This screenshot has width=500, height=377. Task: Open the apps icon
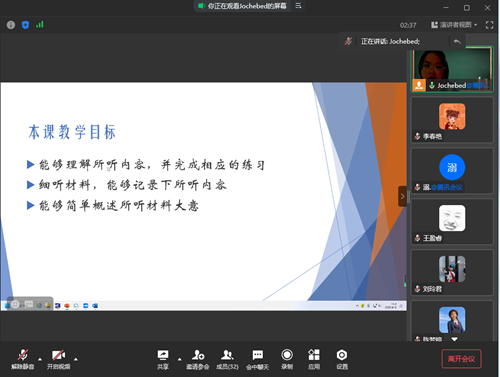point(314,359)
